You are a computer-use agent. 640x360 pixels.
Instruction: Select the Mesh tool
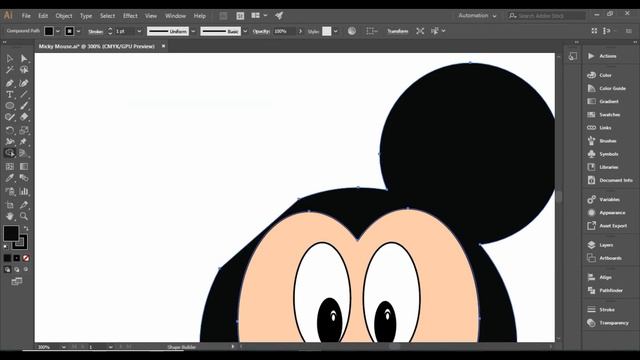(x=10, y=167)
